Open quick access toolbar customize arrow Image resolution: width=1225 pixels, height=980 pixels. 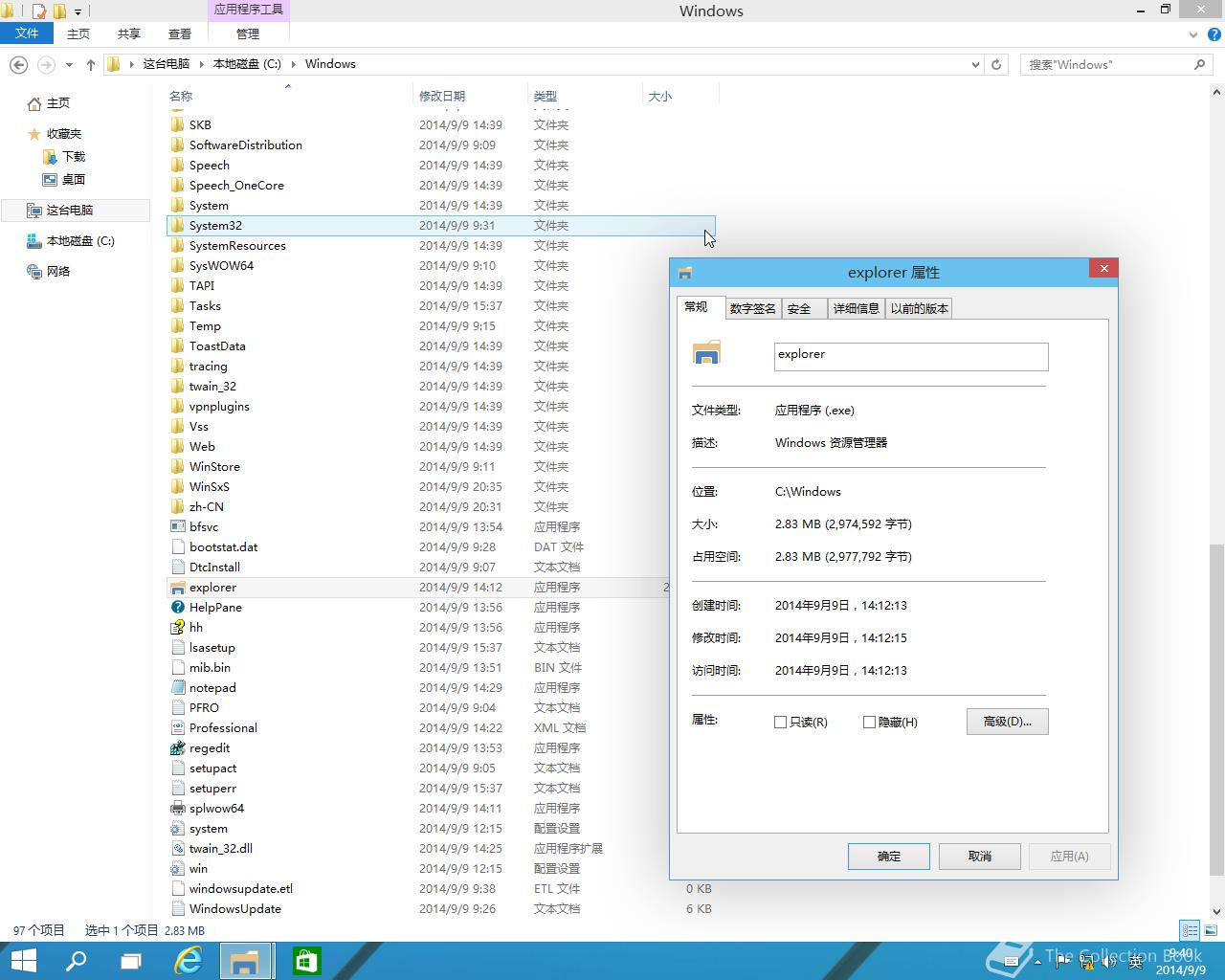(78, 11)
